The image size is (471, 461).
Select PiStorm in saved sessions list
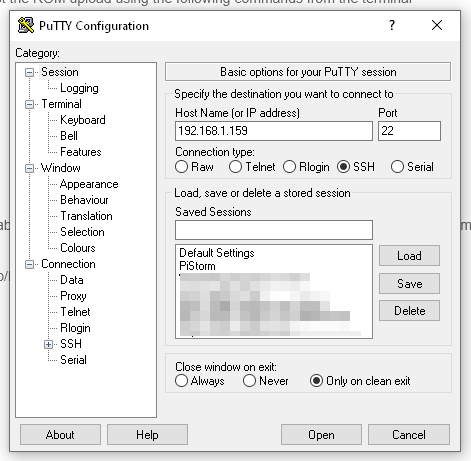[x=197, y=266]
